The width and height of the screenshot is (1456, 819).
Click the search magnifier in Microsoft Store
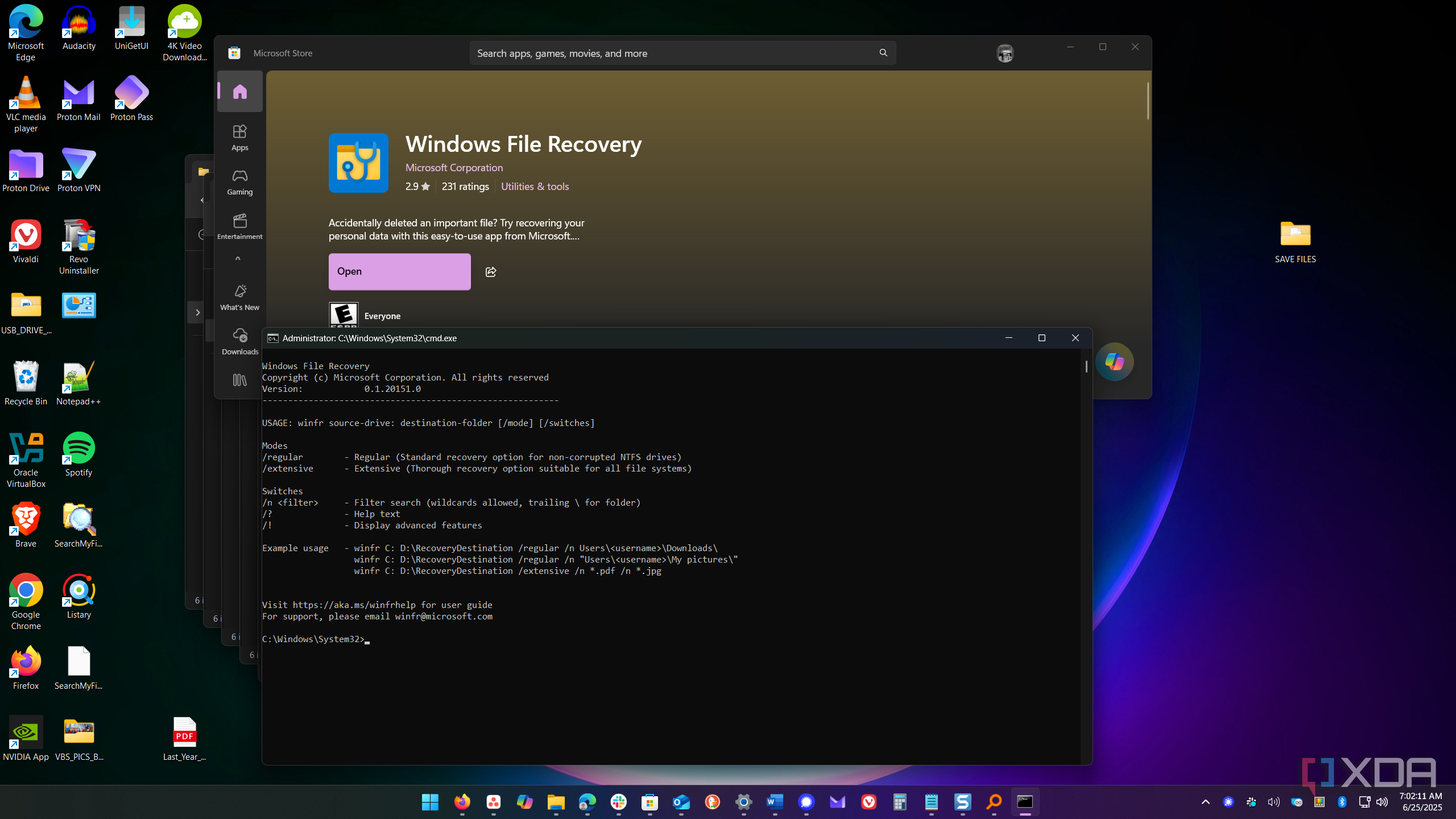pyautogui.click(x=883, y=53)
